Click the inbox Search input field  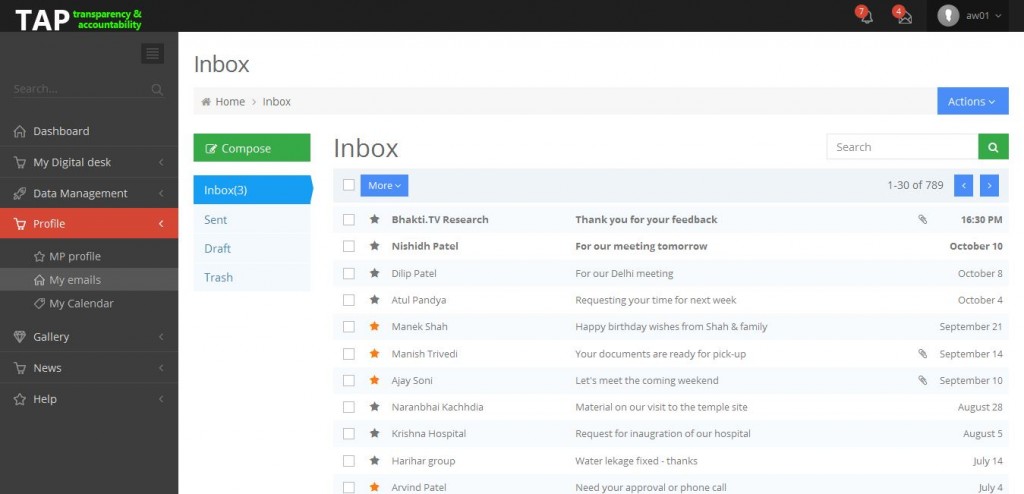coord(903,147)
